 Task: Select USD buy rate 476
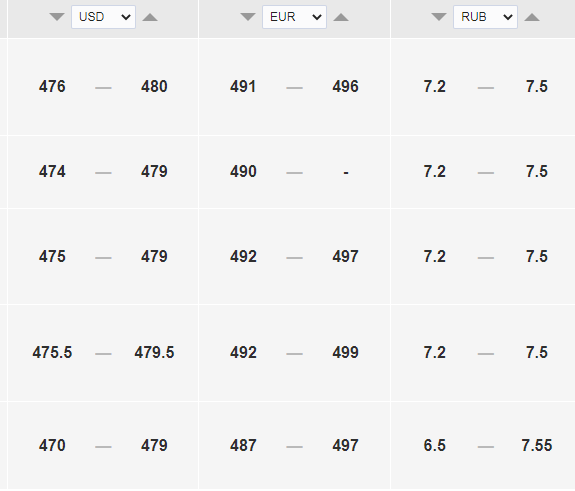[52, 87]
